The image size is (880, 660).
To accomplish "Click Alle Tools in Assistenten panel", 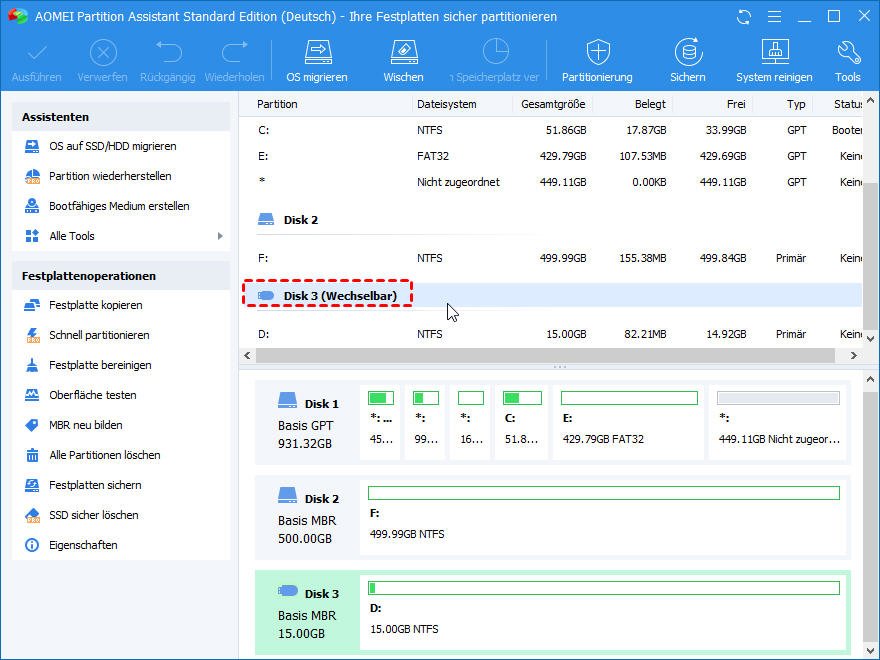I will pyautogui.click(x=72, y=236).
